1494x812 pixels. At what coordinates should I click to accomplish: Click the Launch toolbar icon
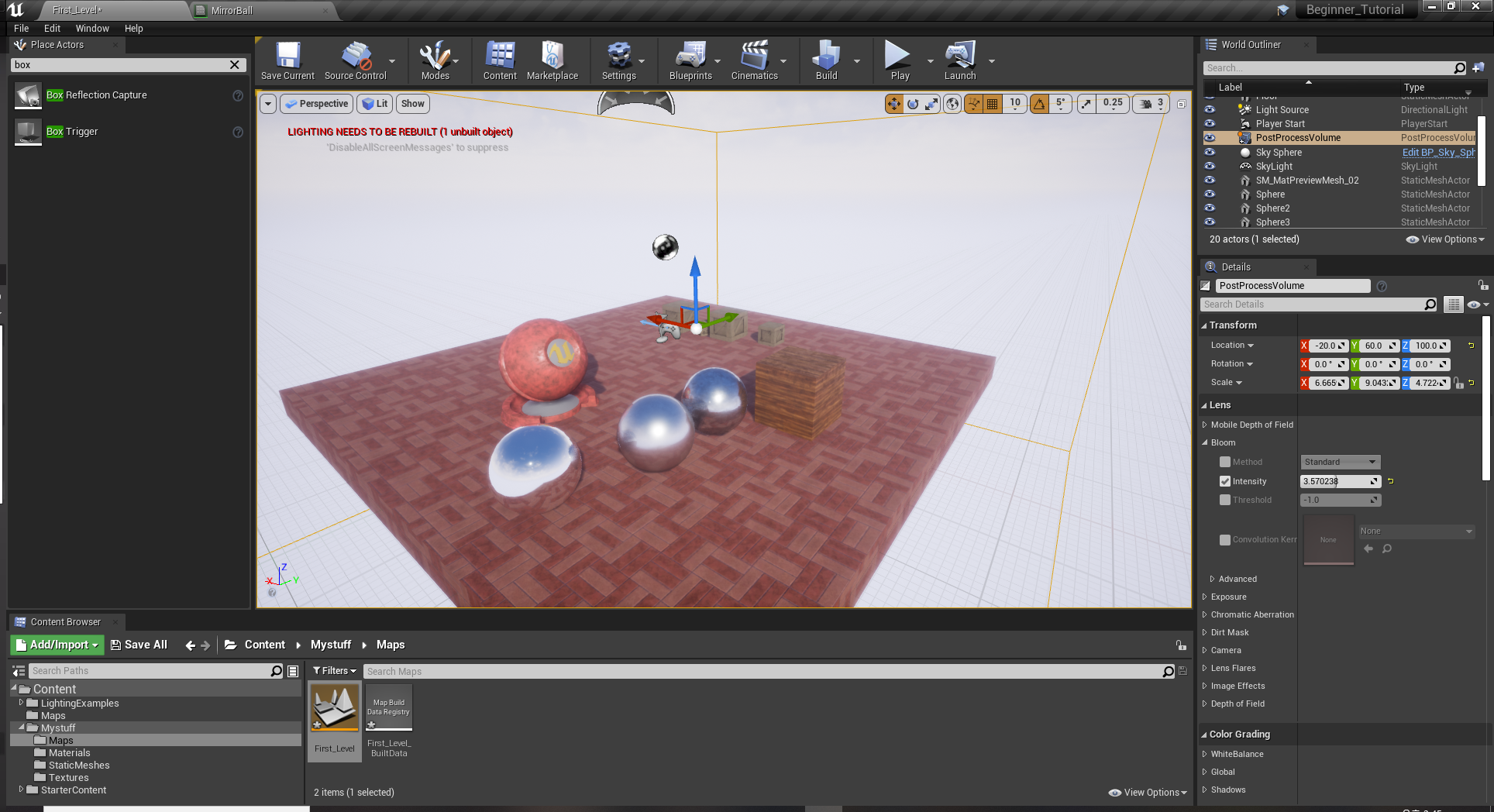pyautogui.click(x=960, y=60)
